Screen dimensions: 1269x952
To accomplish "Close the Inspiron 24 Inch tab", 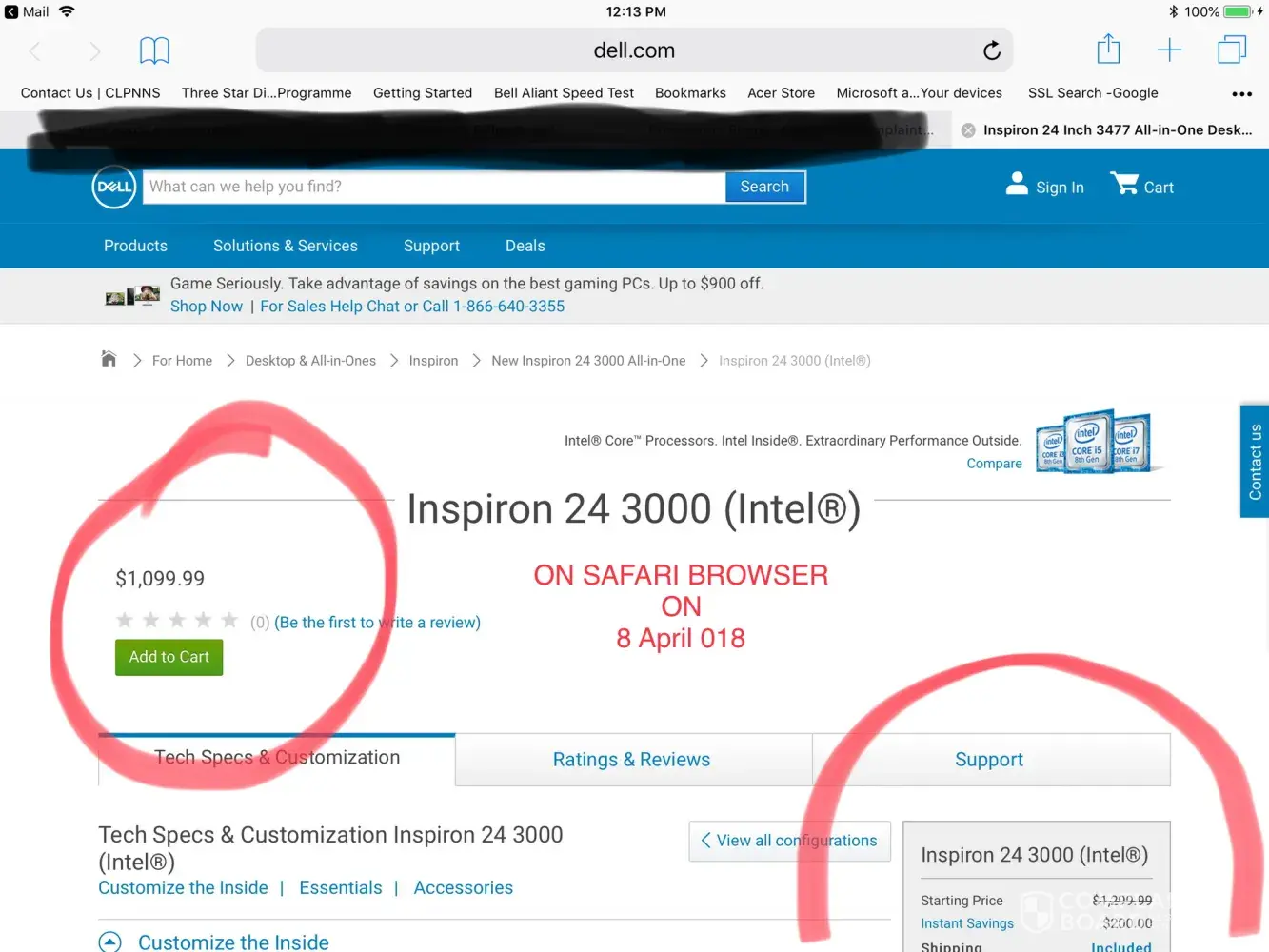I will tap(968, 130).
